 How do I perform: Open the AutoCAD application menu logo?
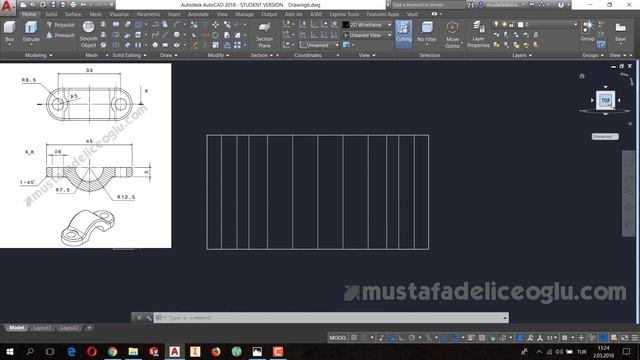(7, 7)
